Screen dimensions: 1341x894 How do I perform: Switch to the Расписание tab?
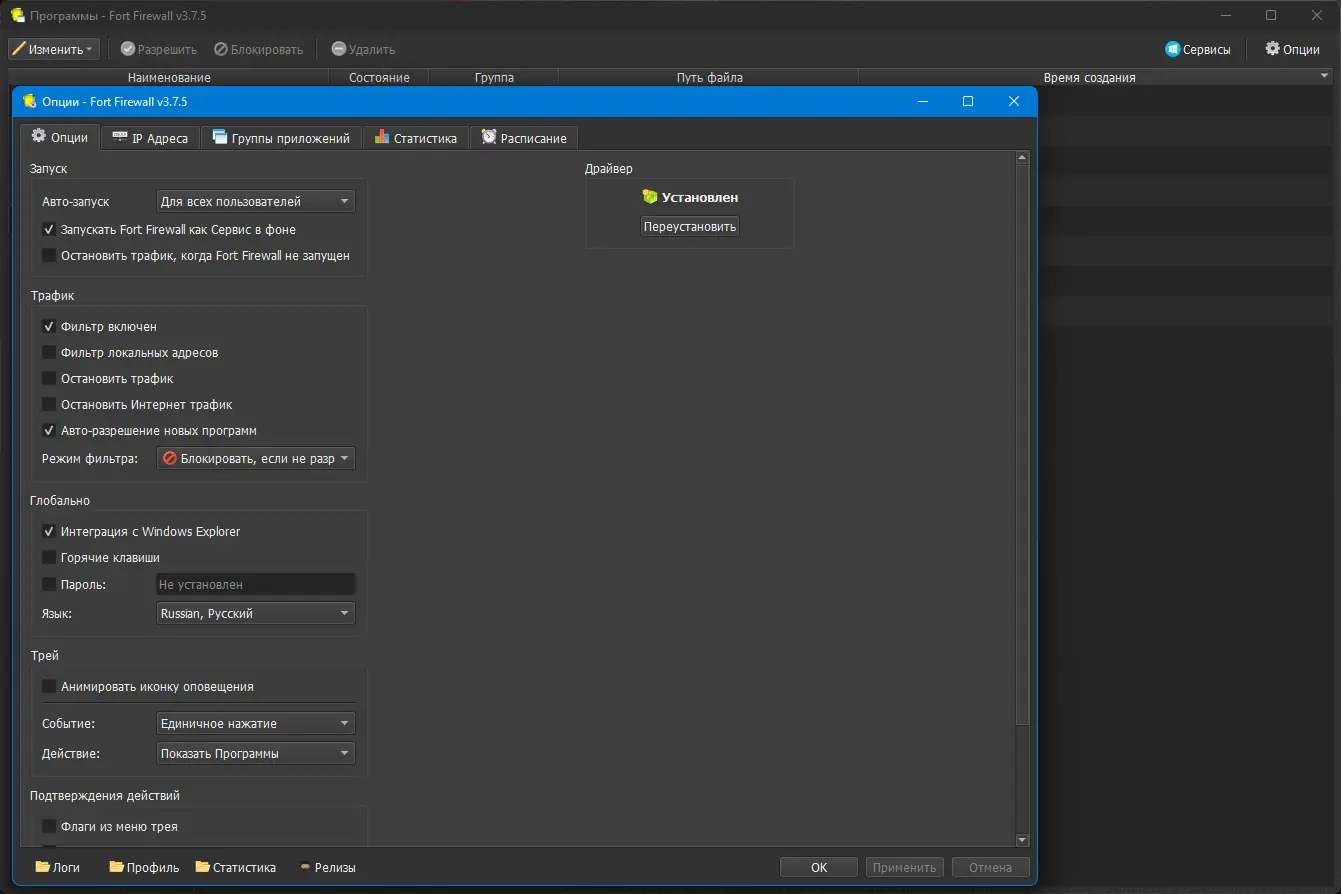524,138
